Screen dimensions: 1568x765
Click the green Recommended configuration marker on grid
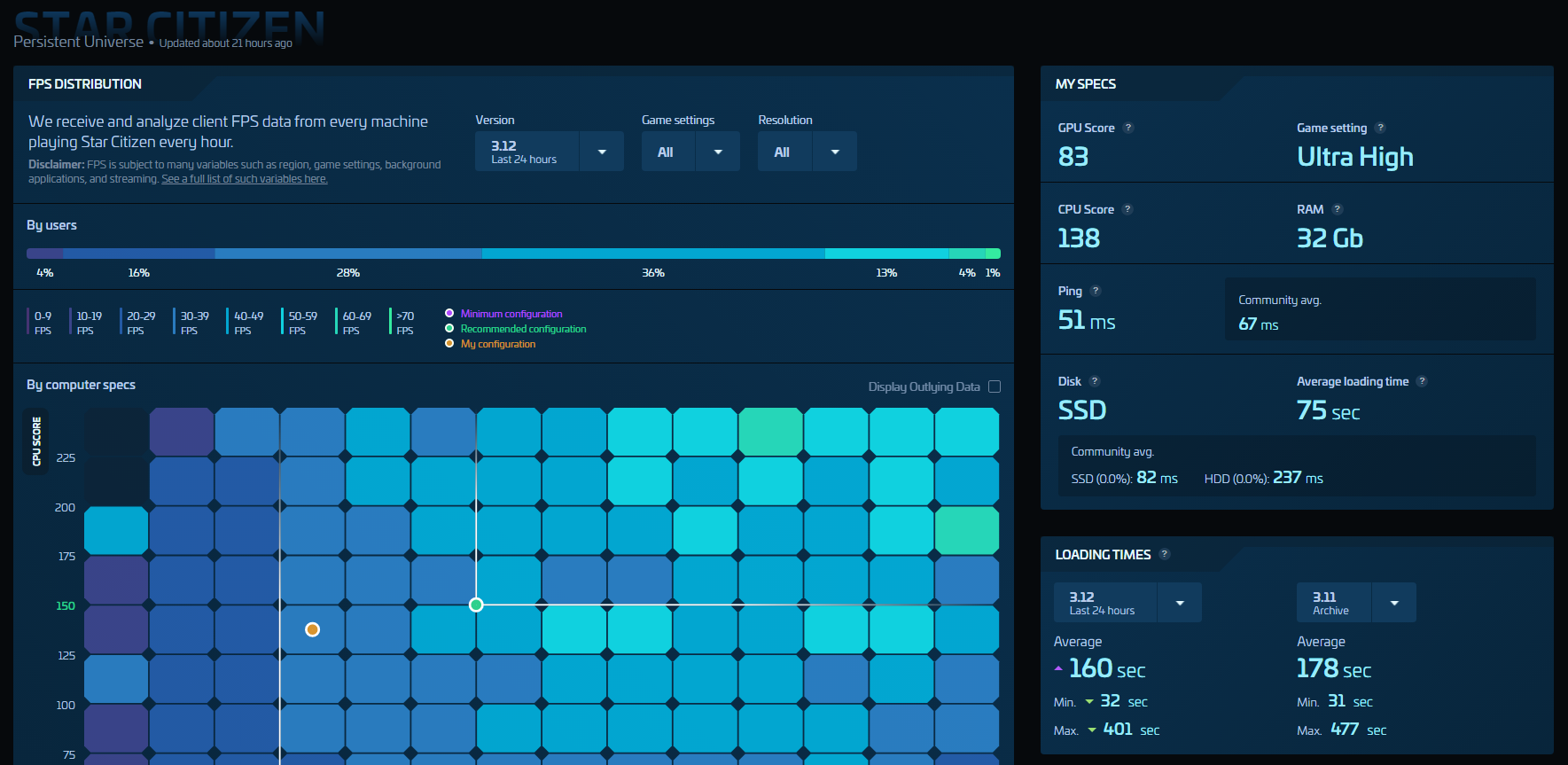tap(476, 605)
